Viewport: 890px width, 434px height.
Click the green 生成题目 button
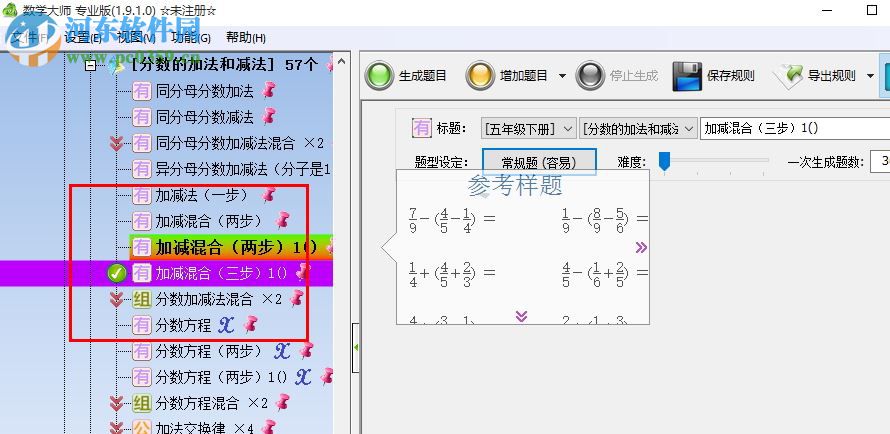coord(406,75)
